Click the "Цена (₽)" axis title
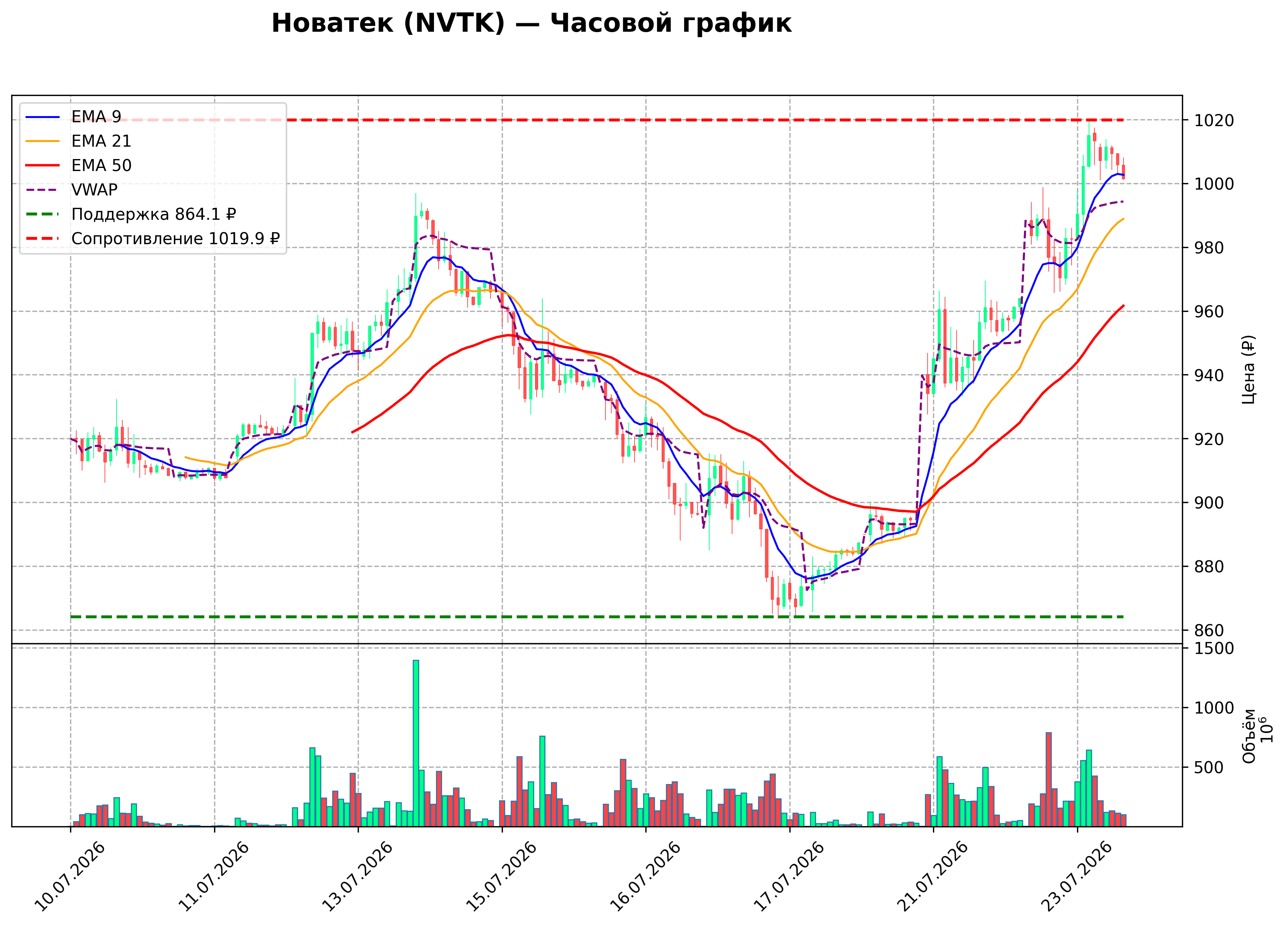The width and height of the screenshot is (1288, 926). [1248, 370]
